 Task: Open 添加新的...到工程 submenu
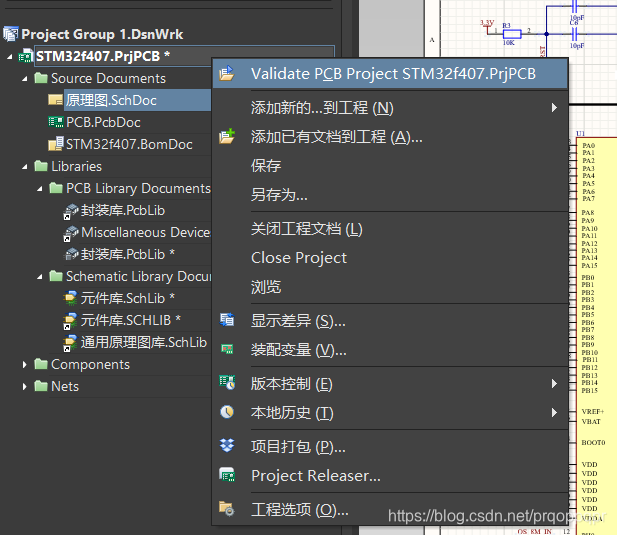pos(321,107)
